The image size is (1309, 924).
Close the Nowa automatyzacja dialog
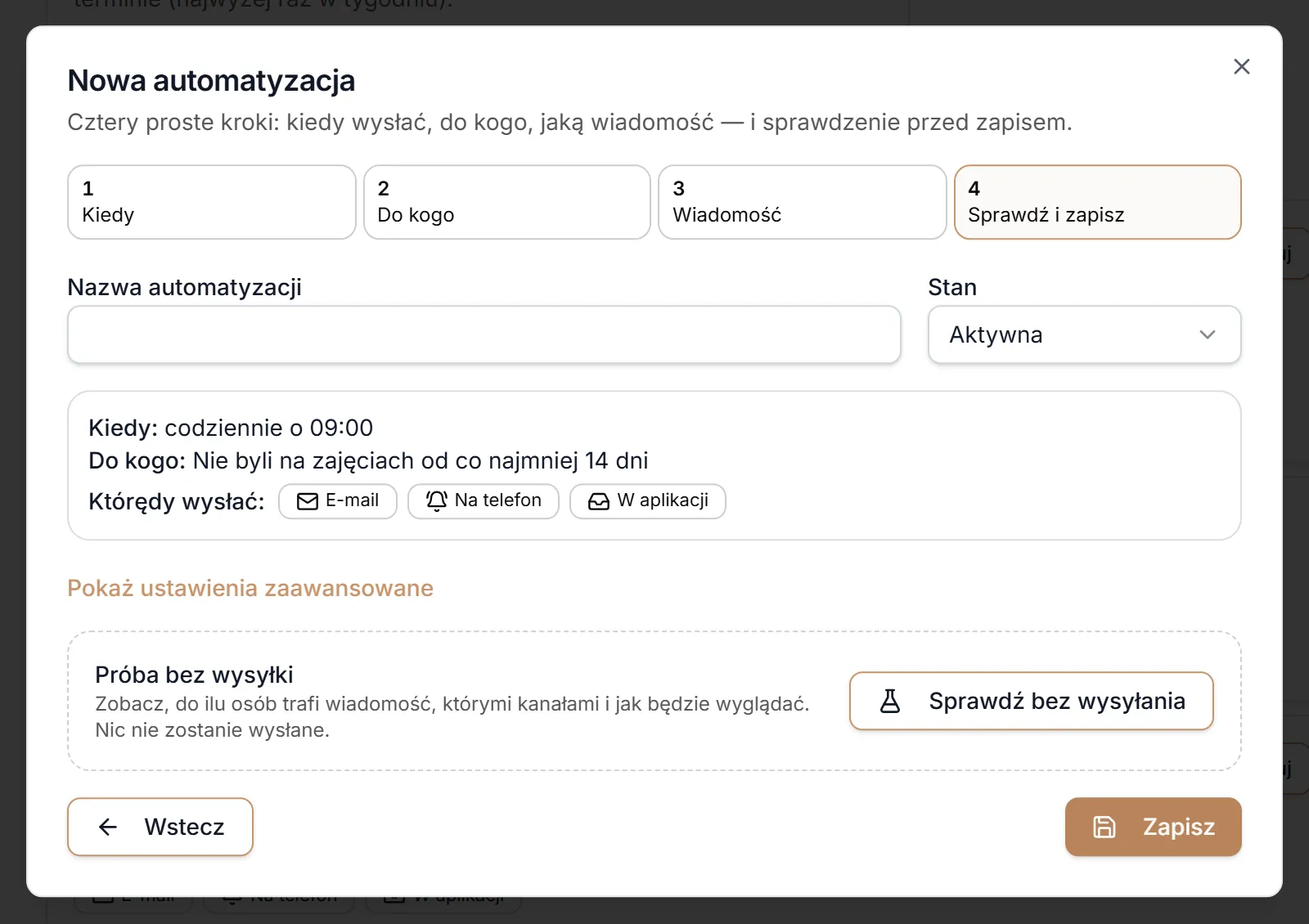click(x=1241, y=67)
